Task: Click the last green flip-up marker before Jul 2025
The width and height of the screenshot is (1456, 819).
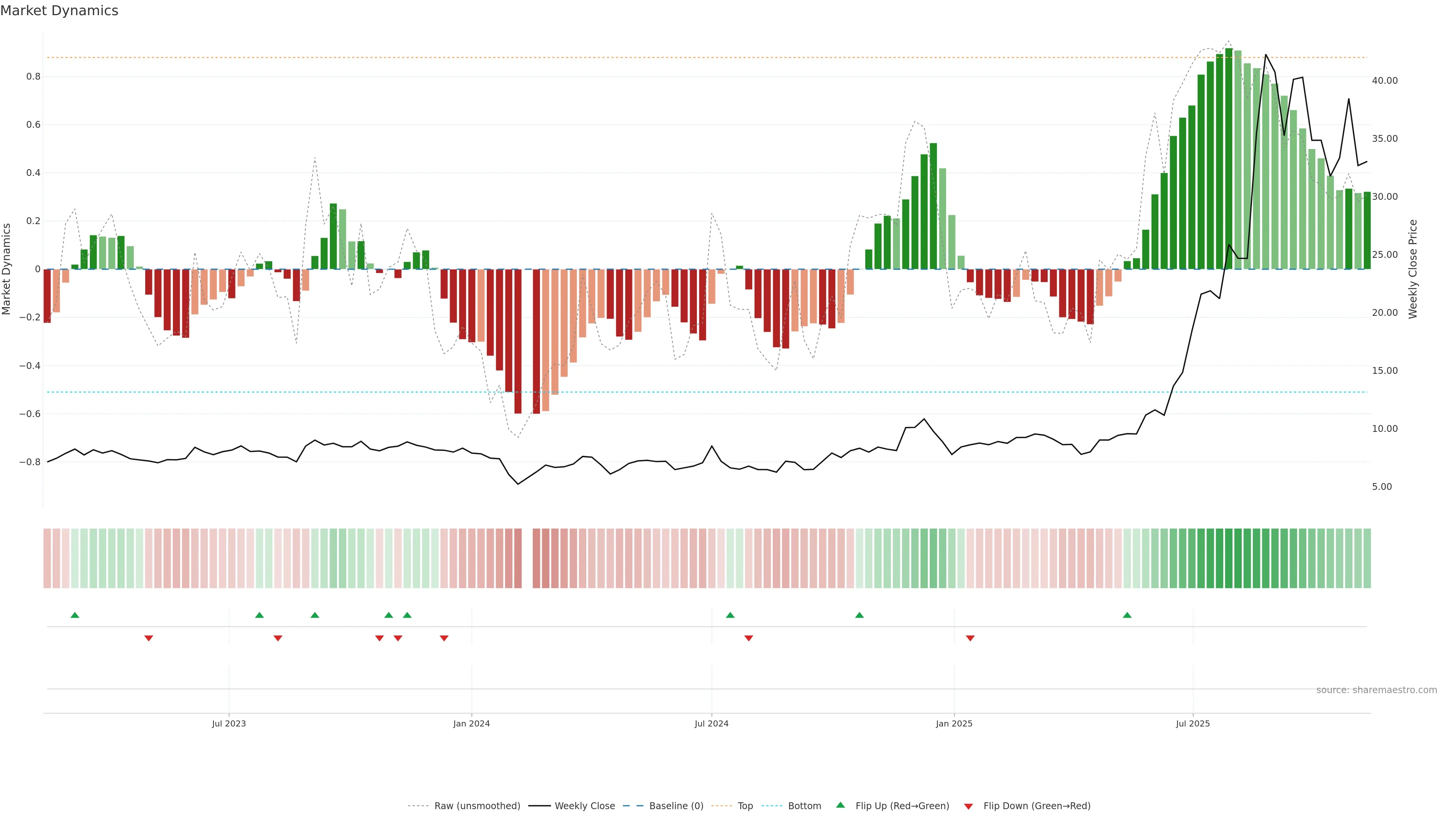Action: pos(1127,615)
